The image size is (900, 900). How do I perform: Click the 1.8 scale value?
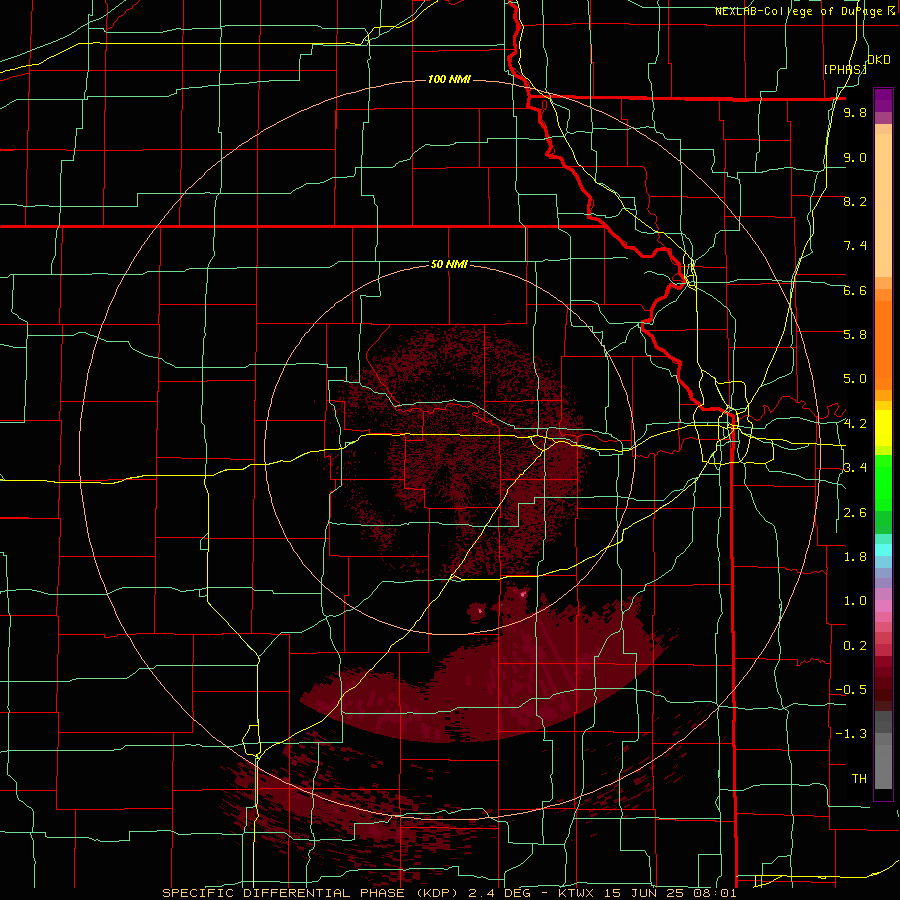pos(855,557)
